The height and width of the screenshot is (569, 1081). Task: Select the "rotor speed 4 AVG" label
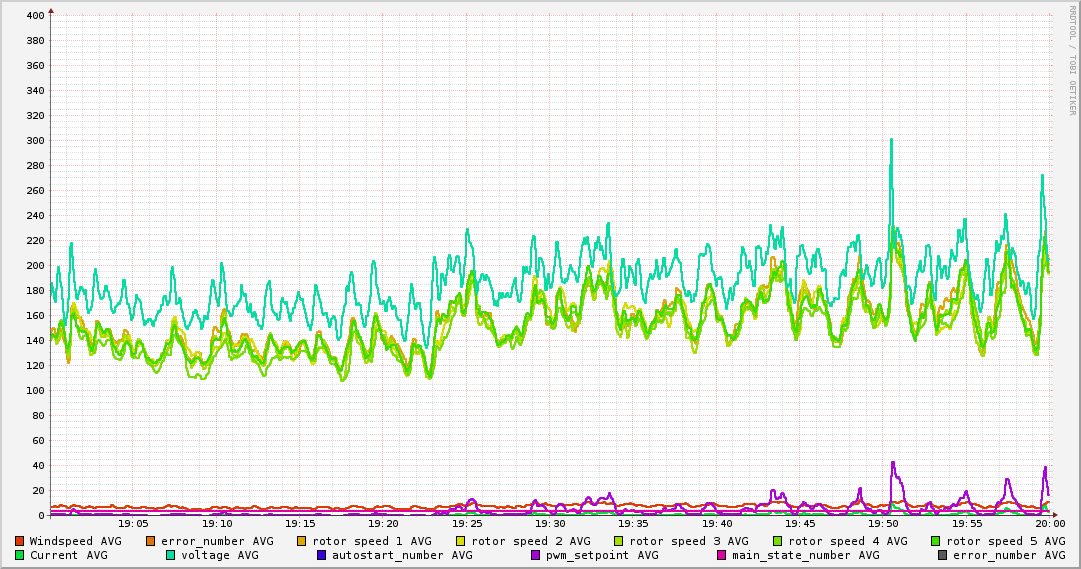pos(848,541)
